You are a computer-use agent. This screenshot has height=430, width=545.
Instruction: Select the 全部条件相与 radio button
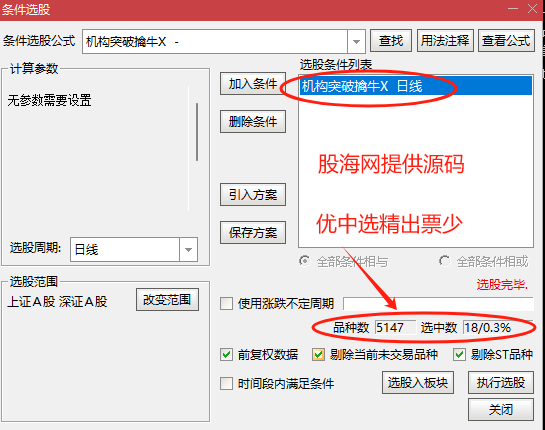304,261
